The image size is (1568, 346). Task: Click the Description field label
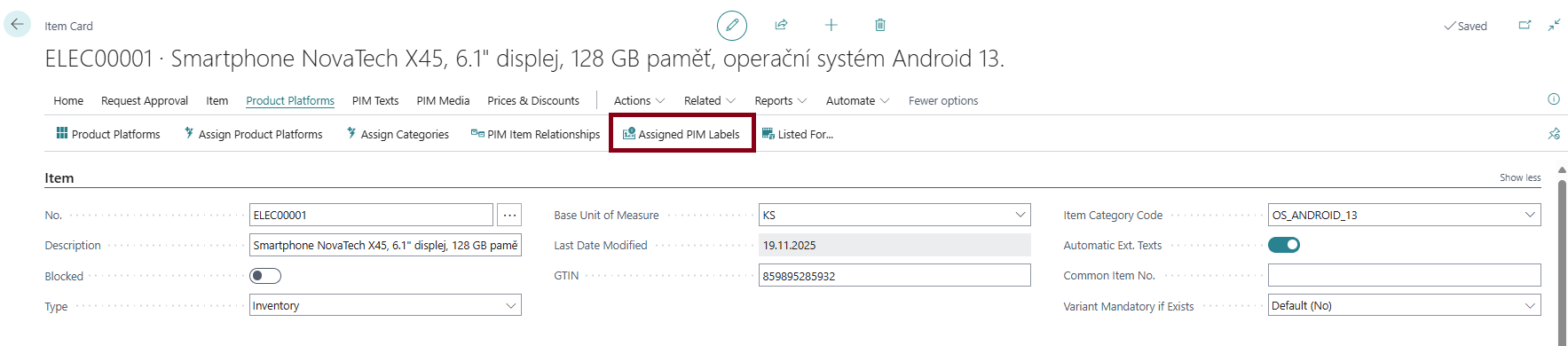[73, 245]
